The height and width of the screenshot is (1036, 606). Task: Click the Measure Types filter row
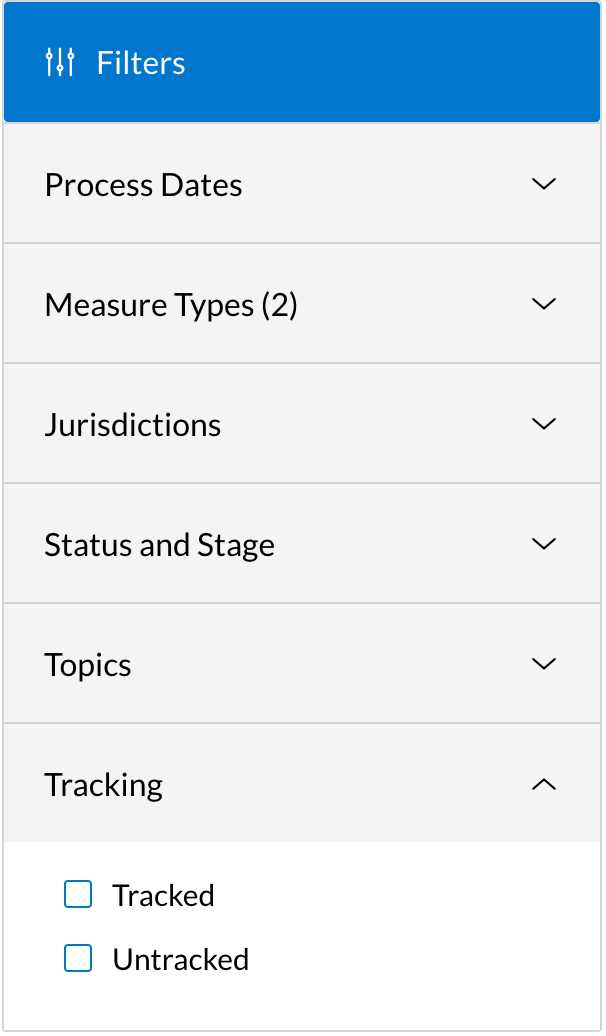pyautogui.click(x=303, y=304)
